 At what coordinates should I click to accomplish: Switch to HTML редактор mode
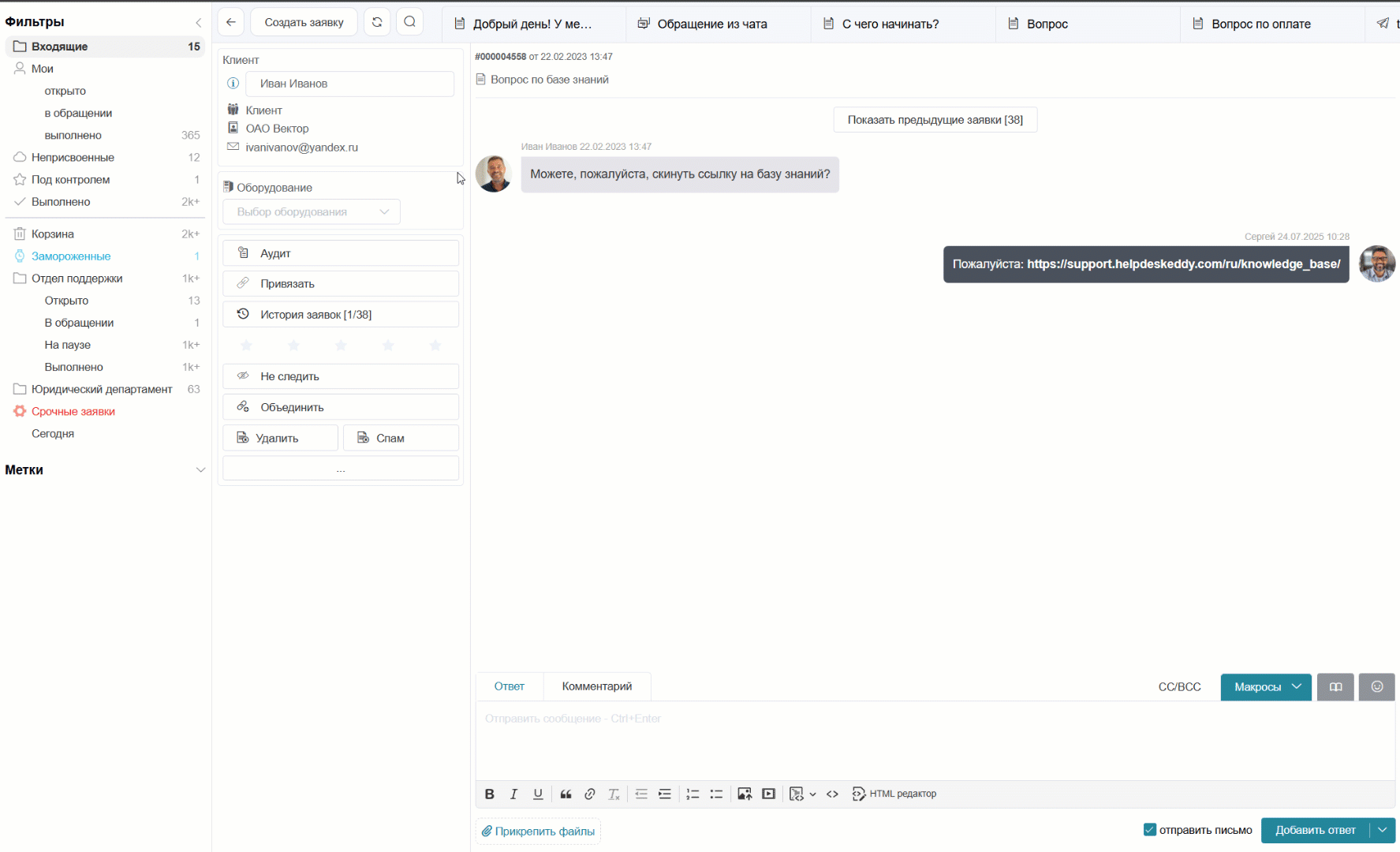tap(894, 794)
